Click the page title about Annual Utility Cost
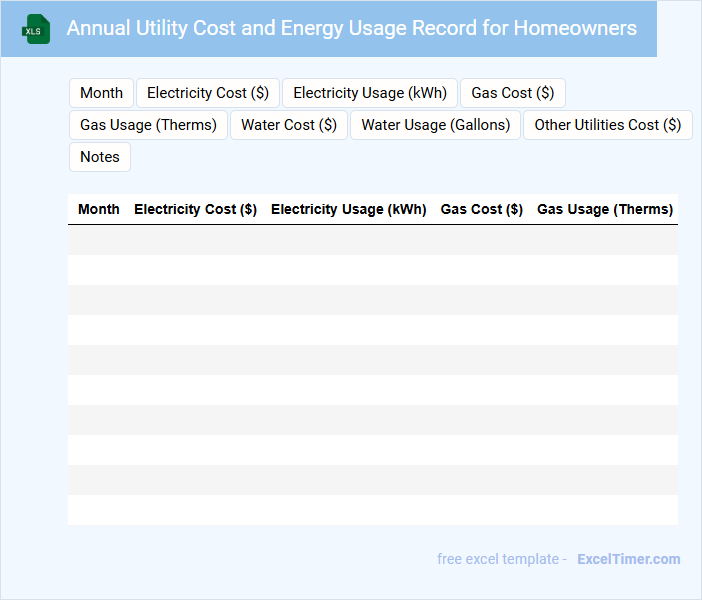 [351, 28]
